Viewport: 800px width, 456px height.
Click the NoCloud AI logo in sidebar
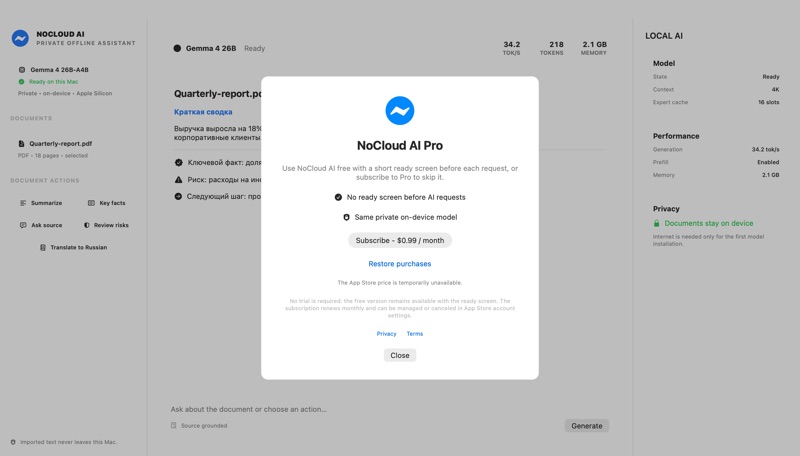pyautogui.click(x=20, y=38)
